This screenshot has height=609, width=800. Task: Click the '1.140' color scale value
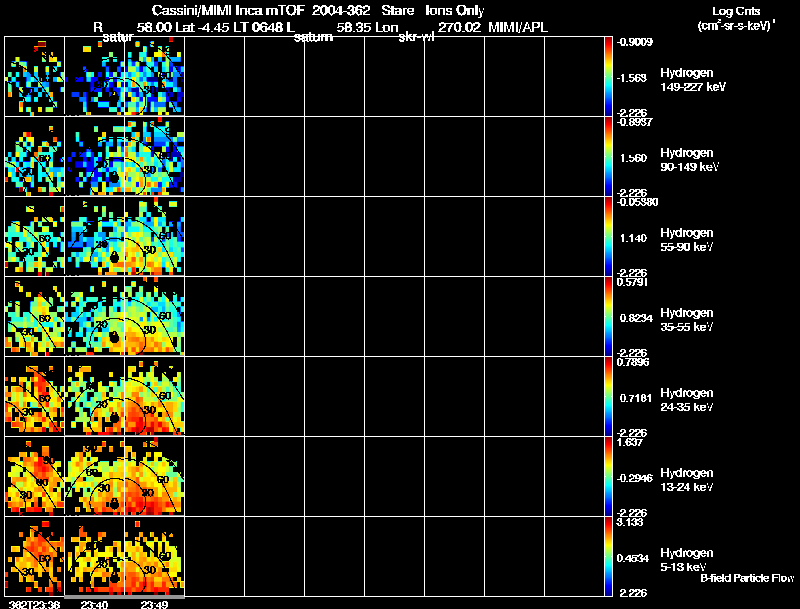(633, 238)
